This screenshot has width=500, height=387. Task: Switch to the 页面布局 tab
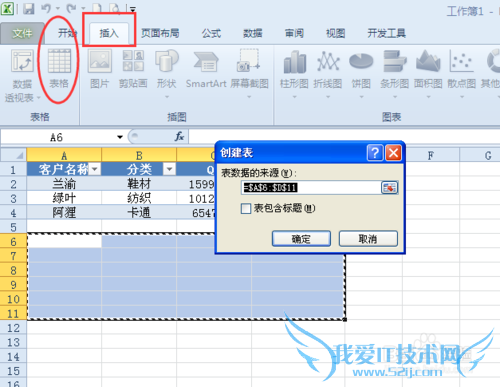pos(160,33)
